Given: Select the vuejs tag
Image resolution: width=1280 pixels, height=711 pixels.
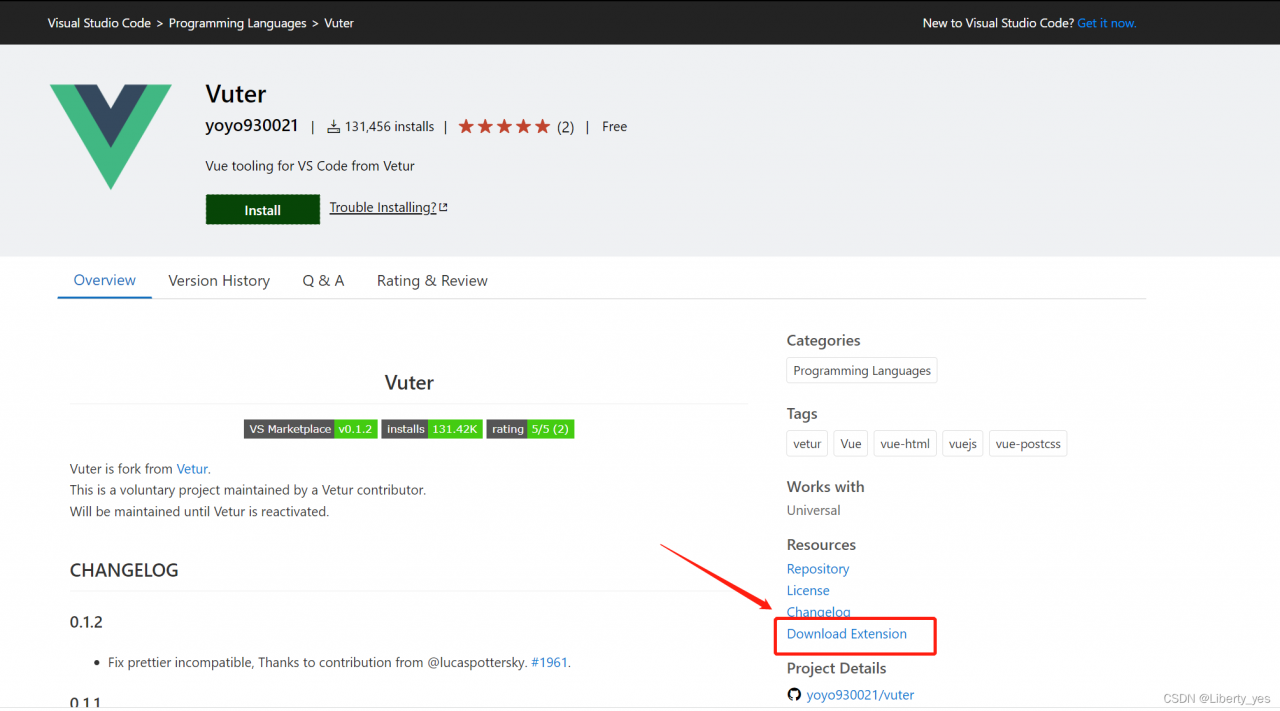Looking at the screenshot, I should tap(963, 444).
